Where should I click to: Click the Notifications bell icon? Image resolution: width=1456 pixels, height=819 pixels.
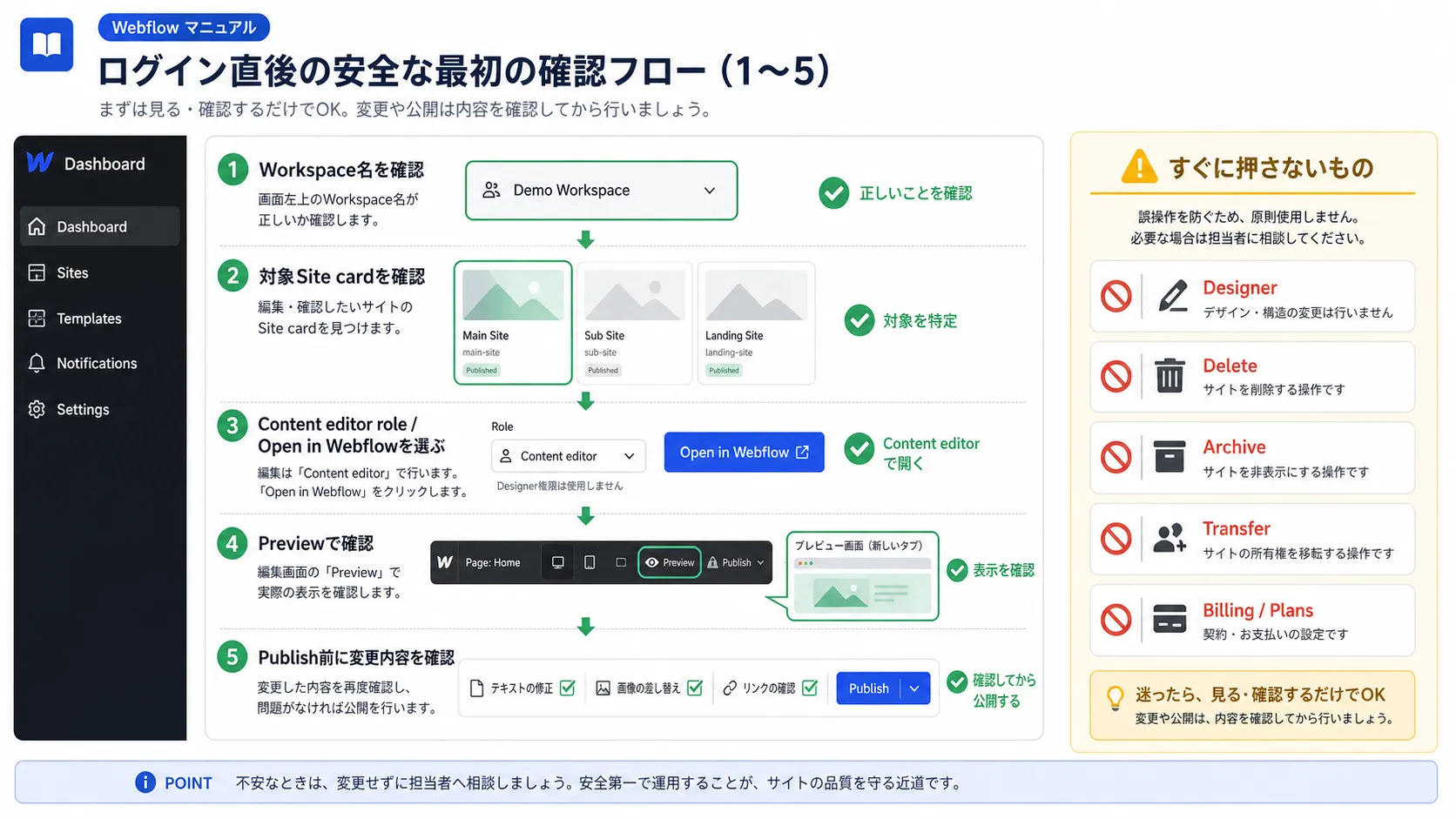pyautogui.click(x=37, y=363)
